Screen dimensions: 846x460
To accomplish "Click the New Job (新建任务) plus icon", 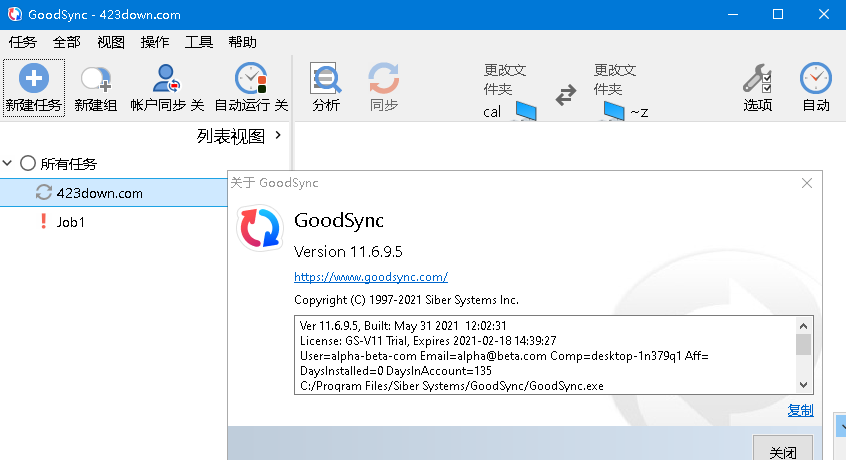I will 34,78.
